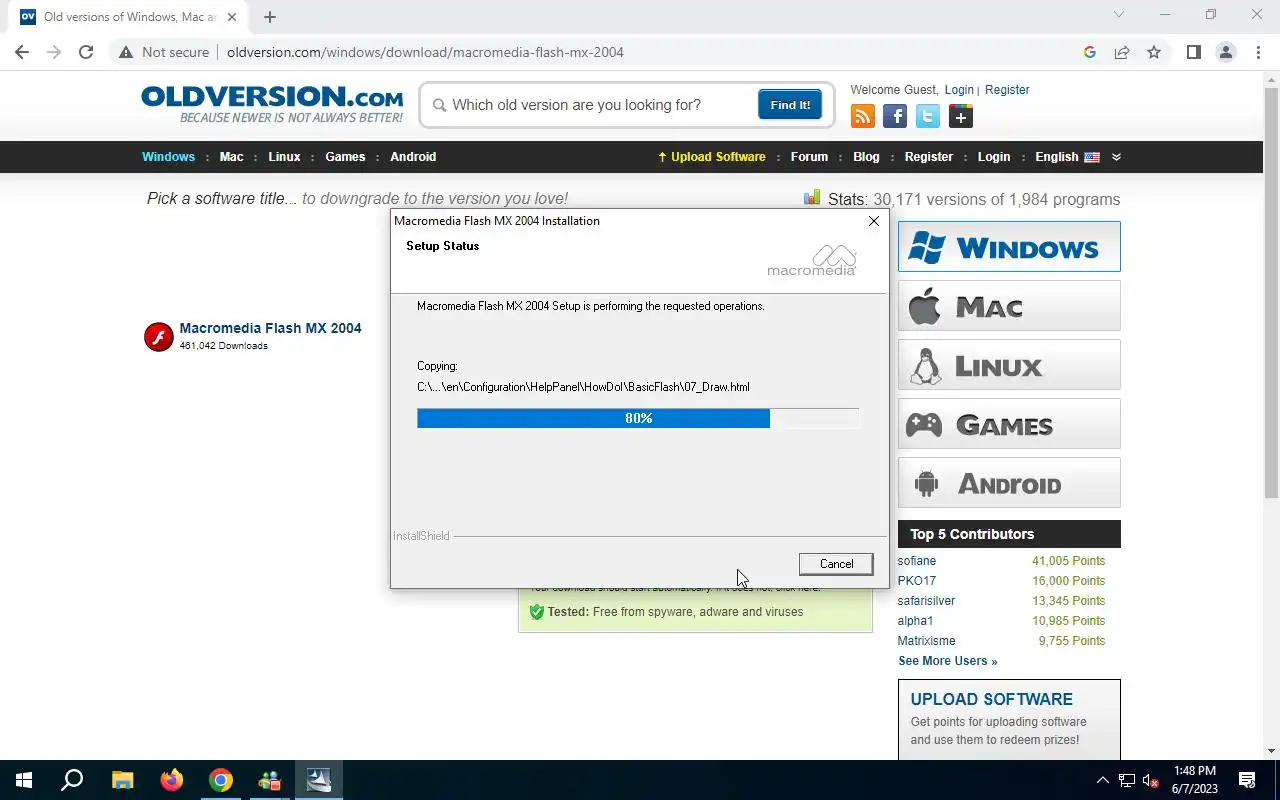Open Firefox from the taskbar
Image resolution: width=1280 pixels, height=800 pixels.
(x=172, y=780)
